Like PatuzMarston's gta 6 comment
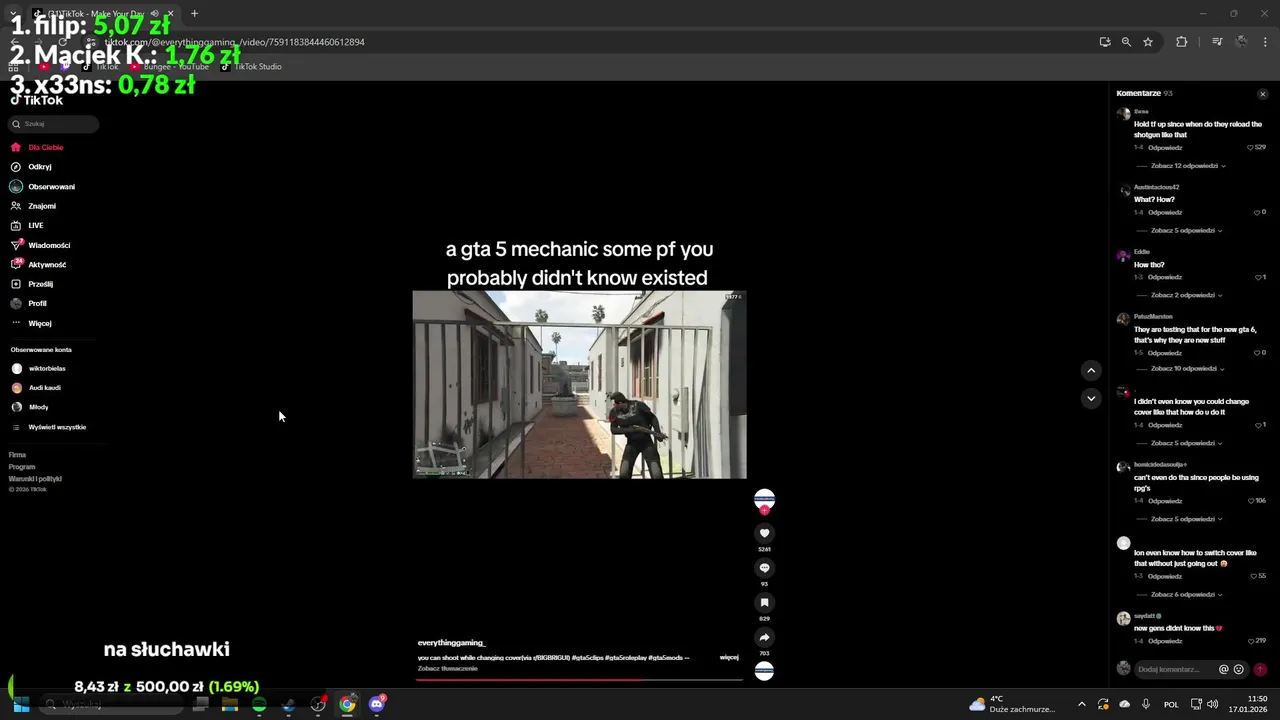Screen dimensions: 1280x720 click(1259, 352)
